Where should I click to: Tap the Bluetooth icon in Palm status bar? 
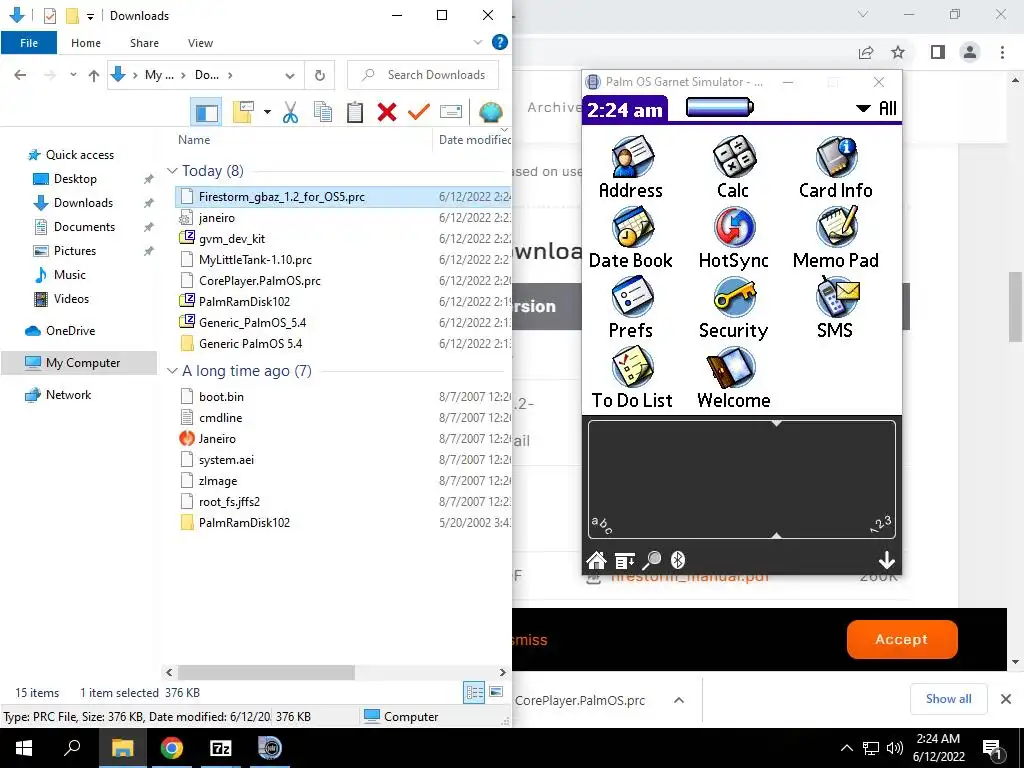click(678, 560)
